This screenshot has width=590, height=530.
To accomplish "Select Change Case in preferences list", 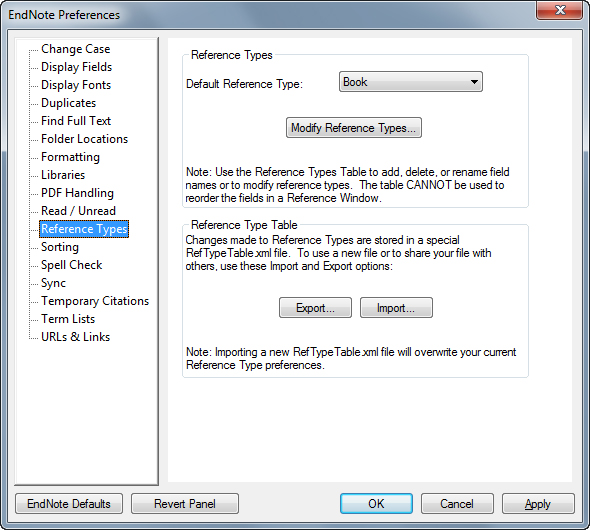I will (x=75, y=49).
